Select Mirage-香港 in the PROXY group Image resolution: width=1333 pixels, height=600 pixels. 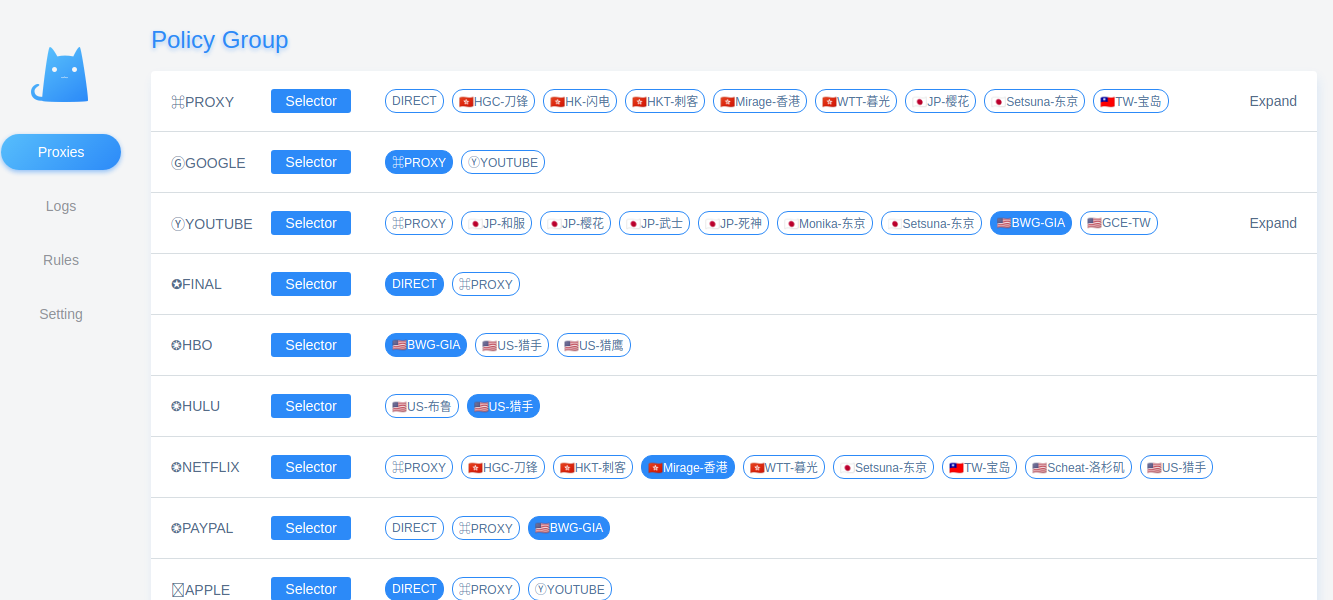click(760, 101)
